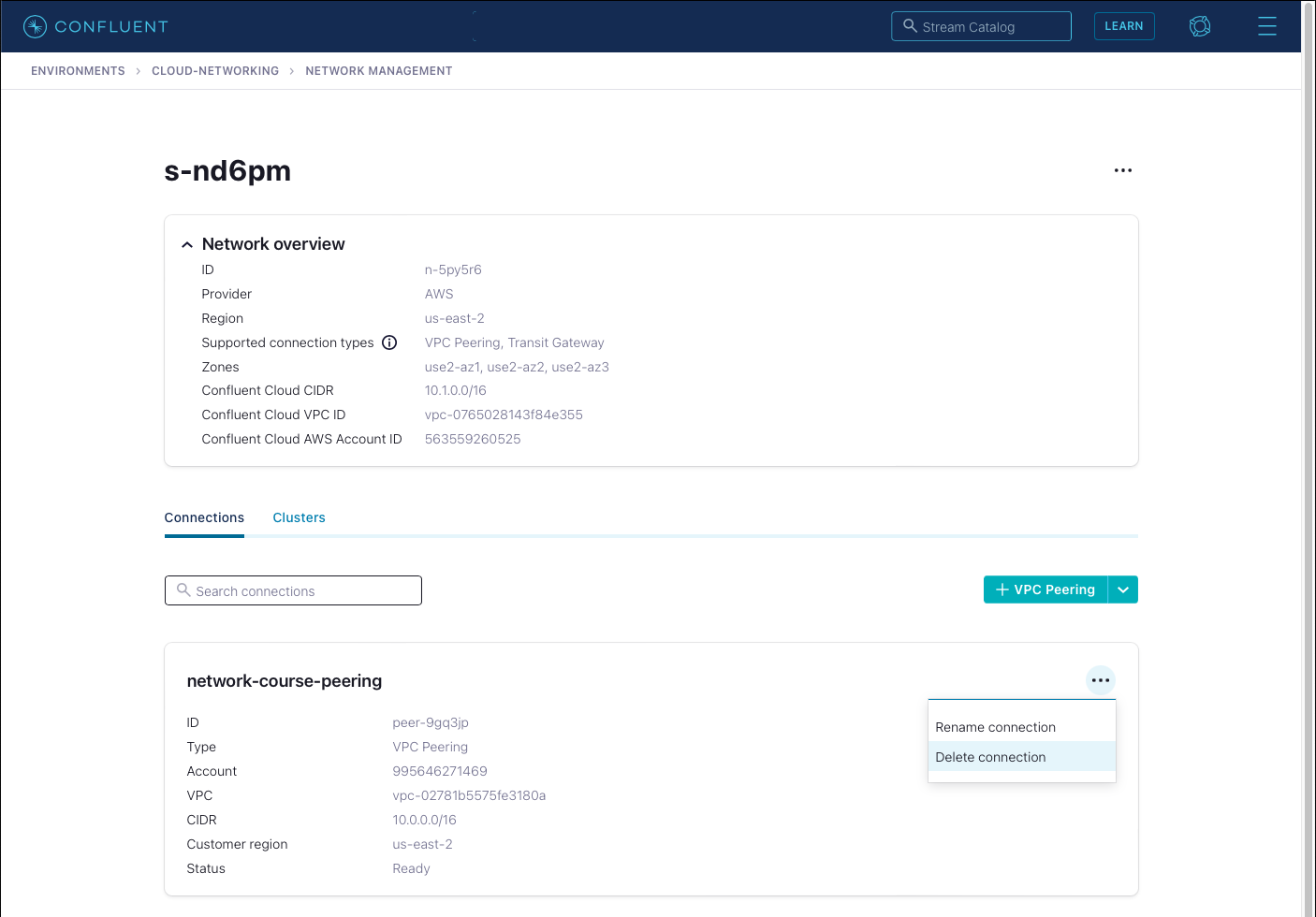Image resolution: width=1316 pixels, height=917 pixels.
Task: Switch to the Clusters tab
Action: [300, 517]
